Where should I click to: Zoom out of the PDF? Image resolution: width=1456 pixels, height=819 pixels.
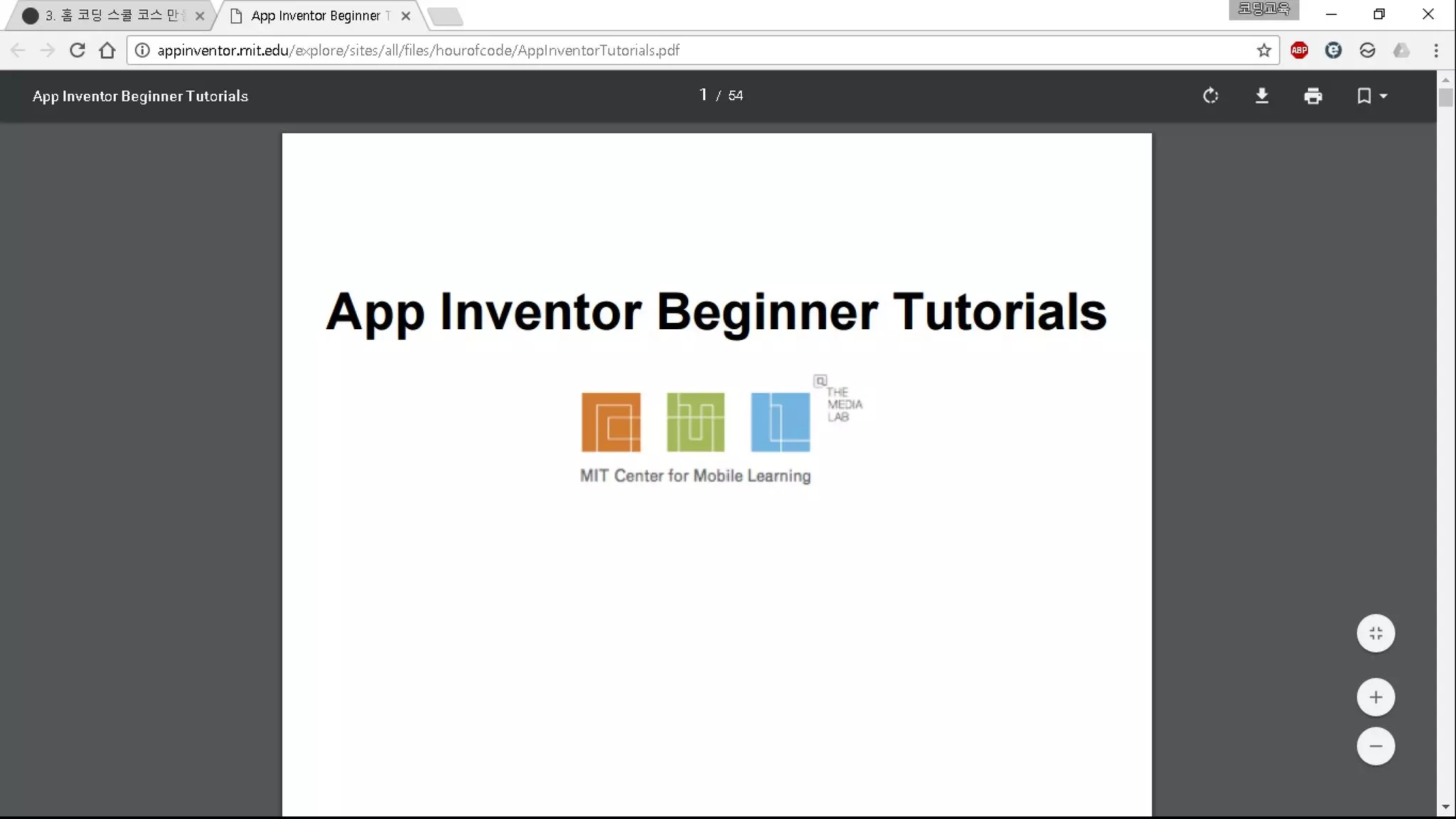[x=1376, y=746]
